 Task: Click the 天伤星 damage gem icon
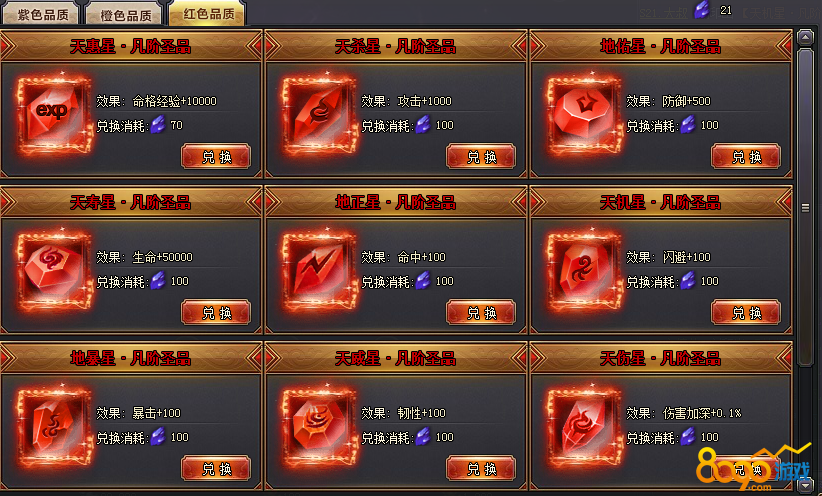point(583,427)
